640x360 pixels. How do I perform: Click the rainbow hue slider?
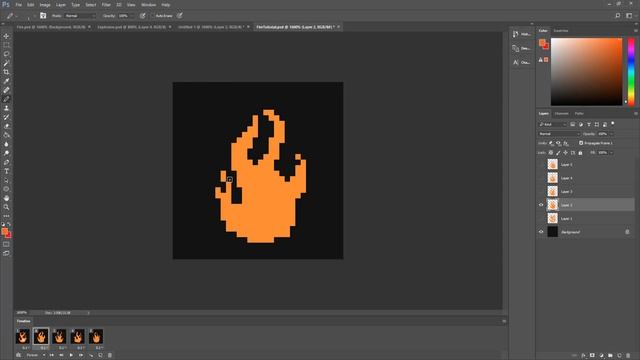631,72
